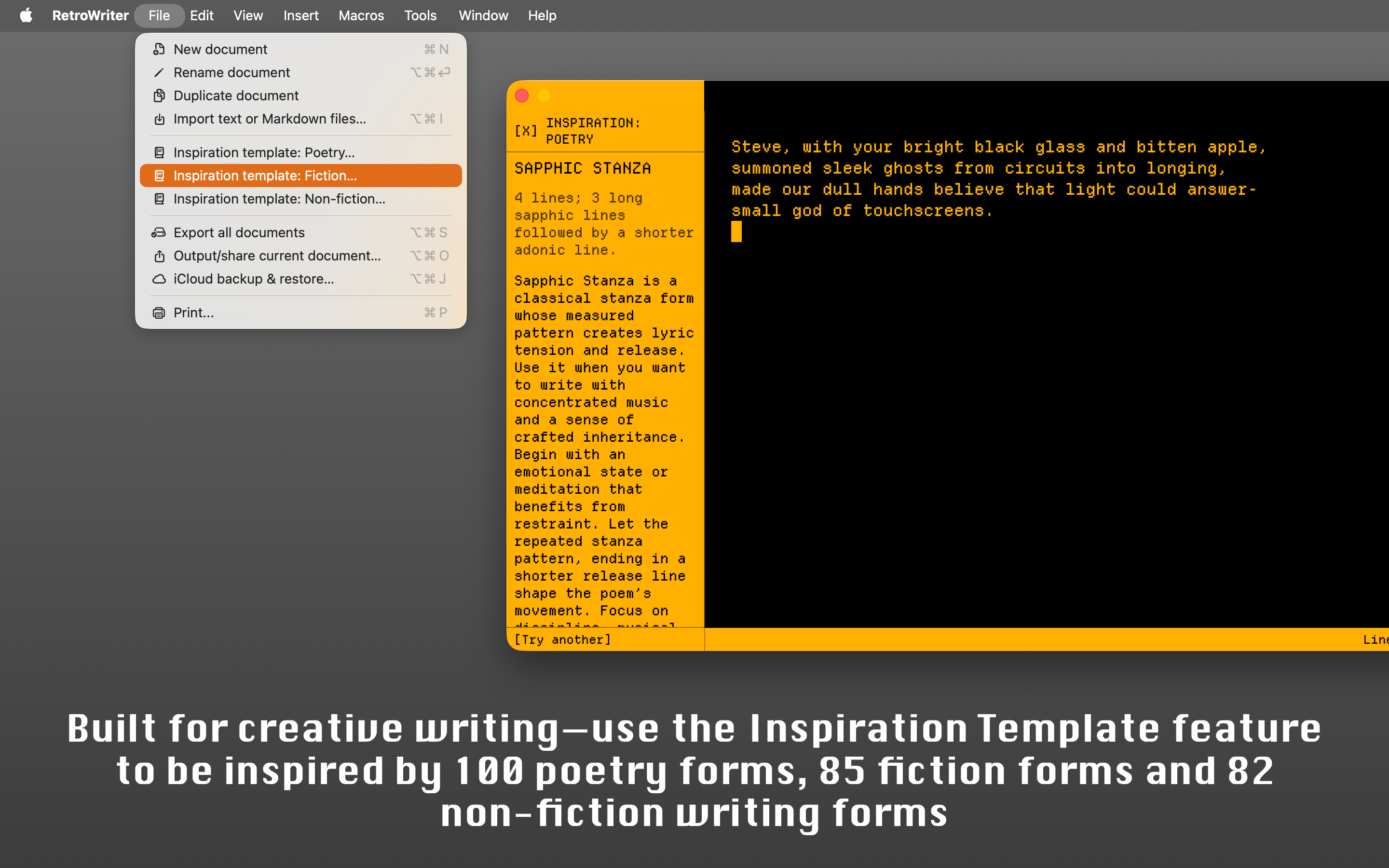Close the open File menu

point(159,15)
